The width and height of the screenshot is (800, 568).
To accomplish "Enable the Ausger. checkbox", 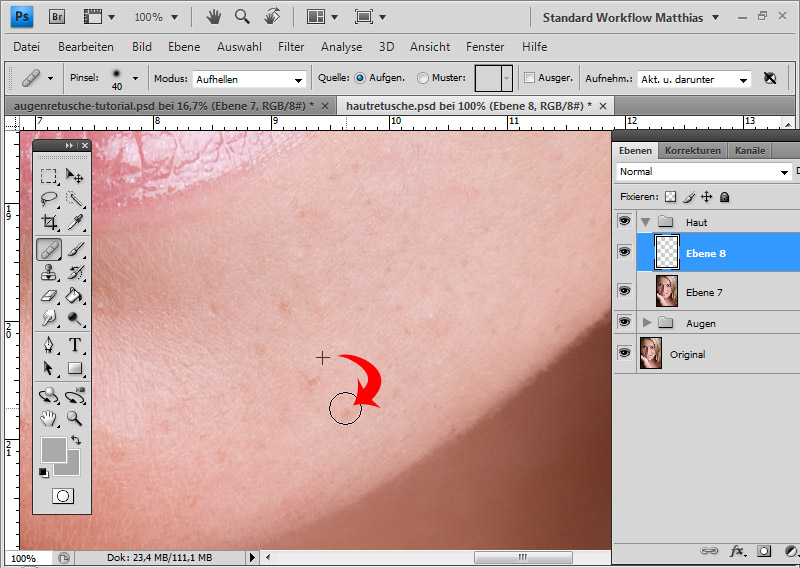I will point(529,78).
